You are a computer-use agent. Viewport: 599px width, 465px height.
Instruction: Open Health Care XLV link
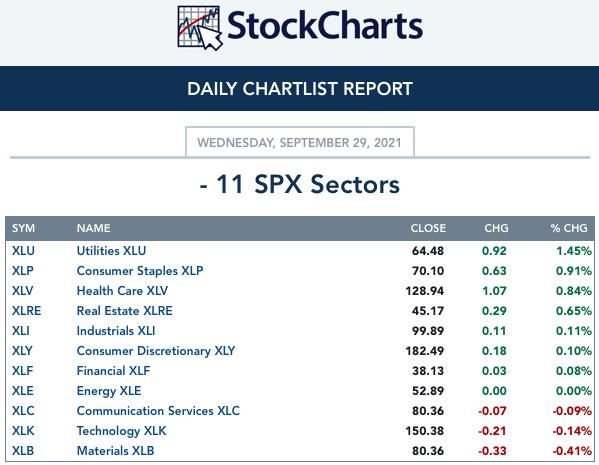click(x=122, y=291)
